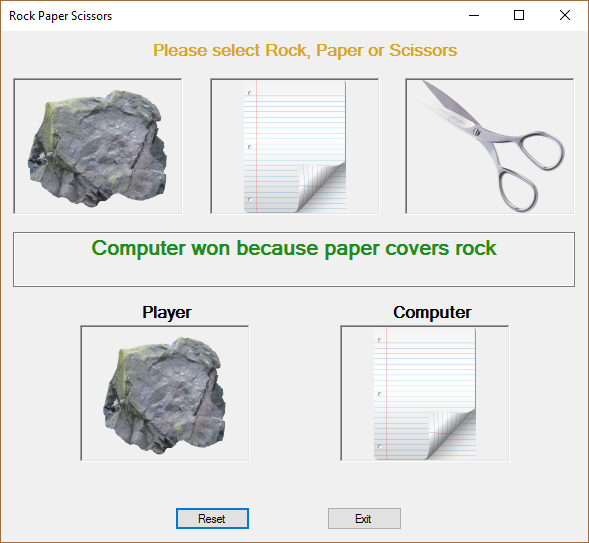Close the Rock Paper Scissors window

tap(565, 15)
